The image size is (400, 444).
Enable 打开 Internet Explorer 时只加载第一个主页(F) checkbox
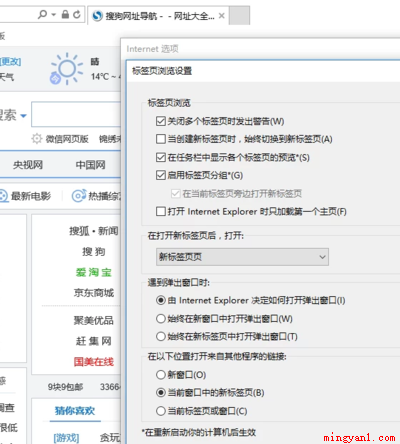[161, 211]
